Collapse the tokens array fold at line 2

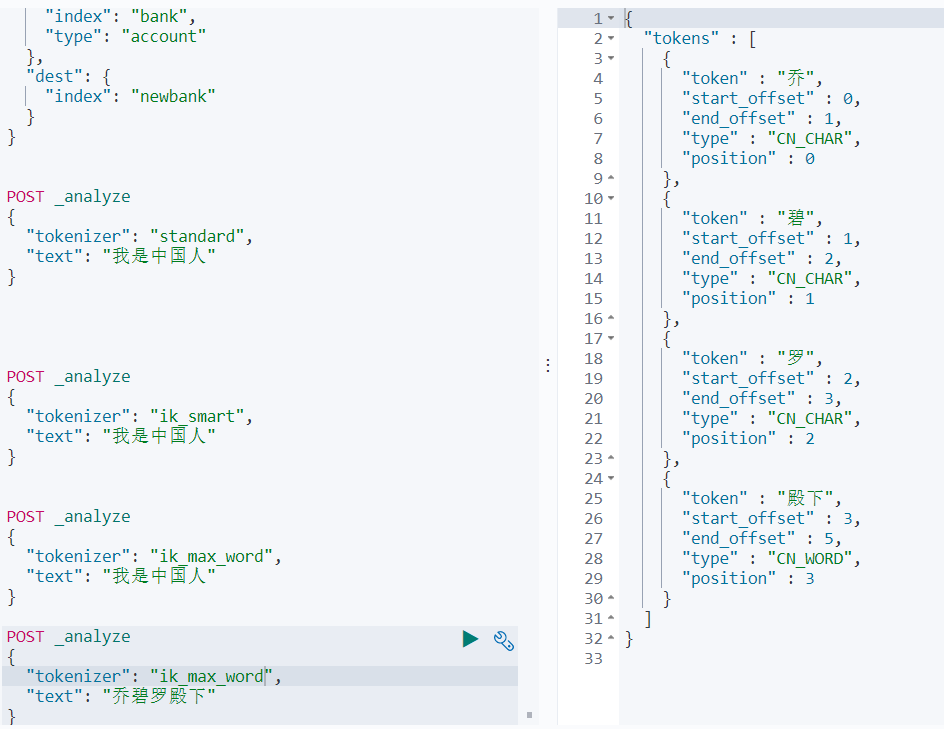(x=611, y=38)
